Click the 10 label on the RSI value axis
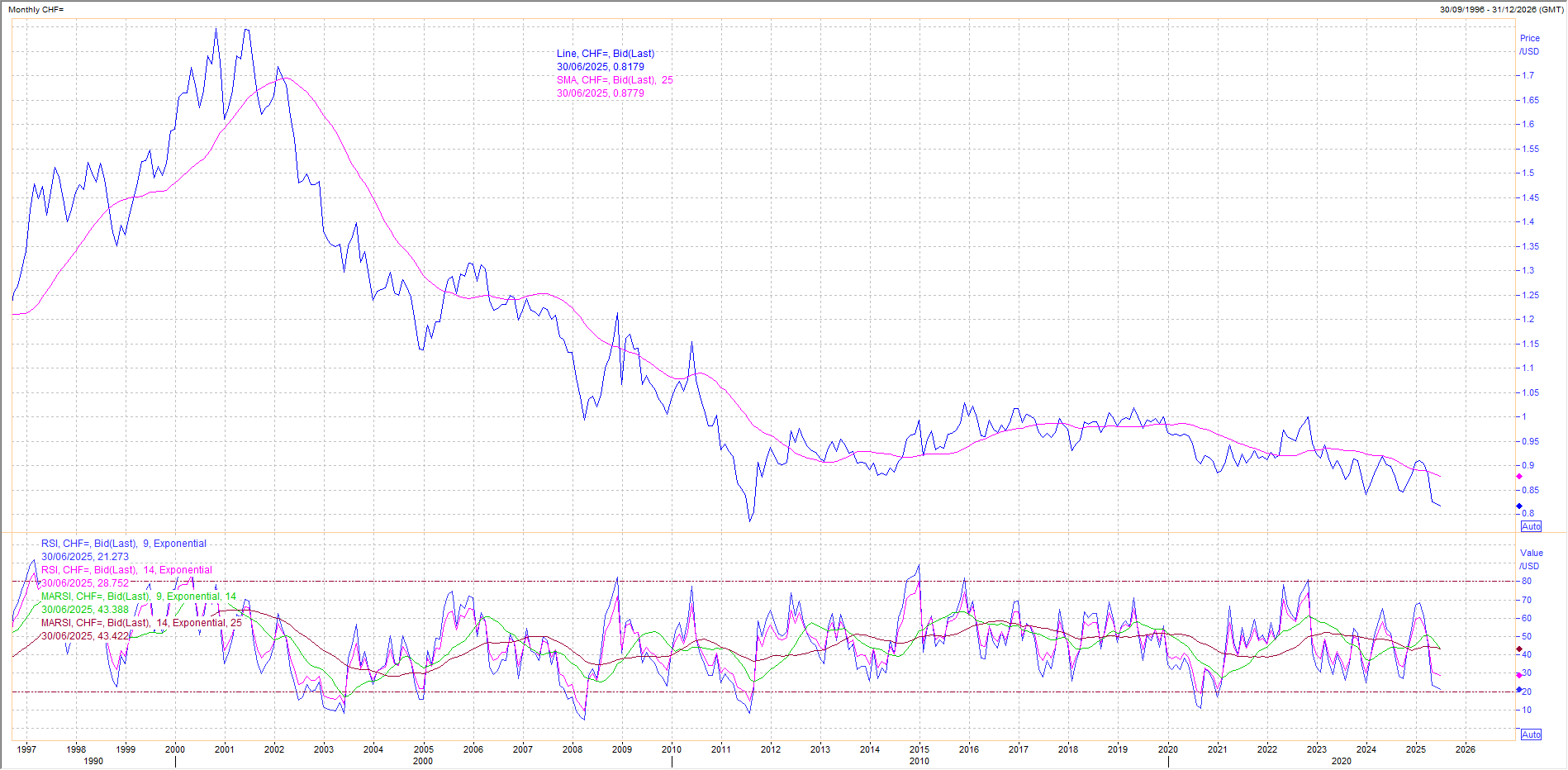The width and height of the screenshot is (1568, 770). click(1527, 710)
